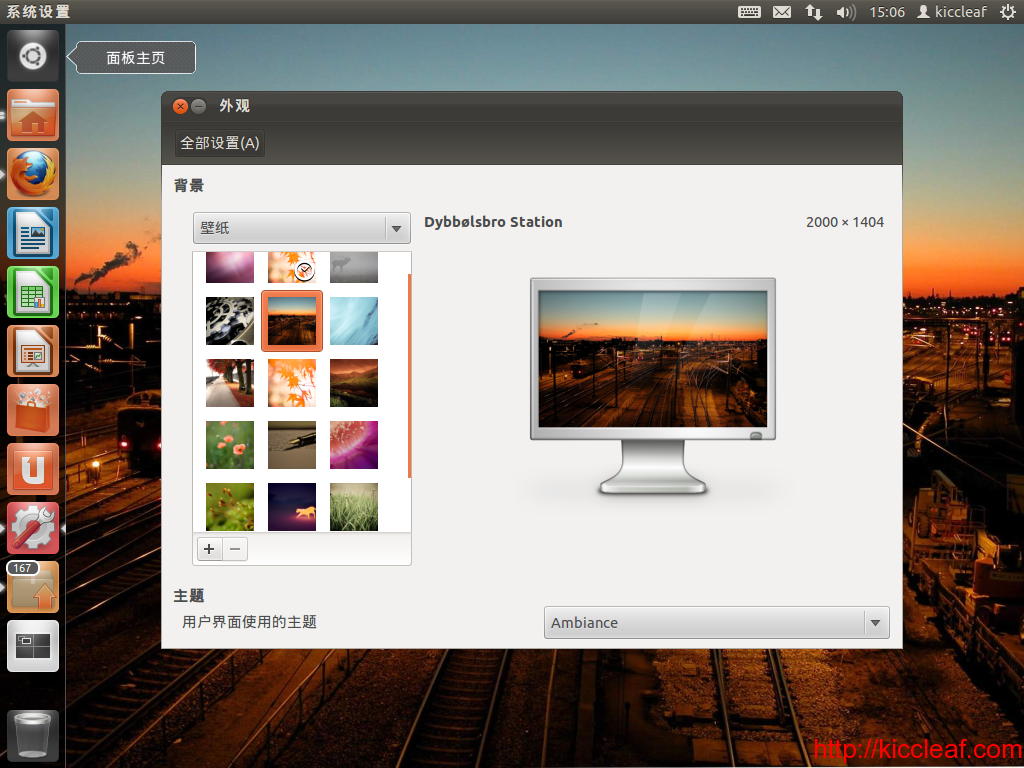The height and width of the screenshot is (768, 1024).
Task: Open the session power gear menu
Action: (x=1008, y=12)
